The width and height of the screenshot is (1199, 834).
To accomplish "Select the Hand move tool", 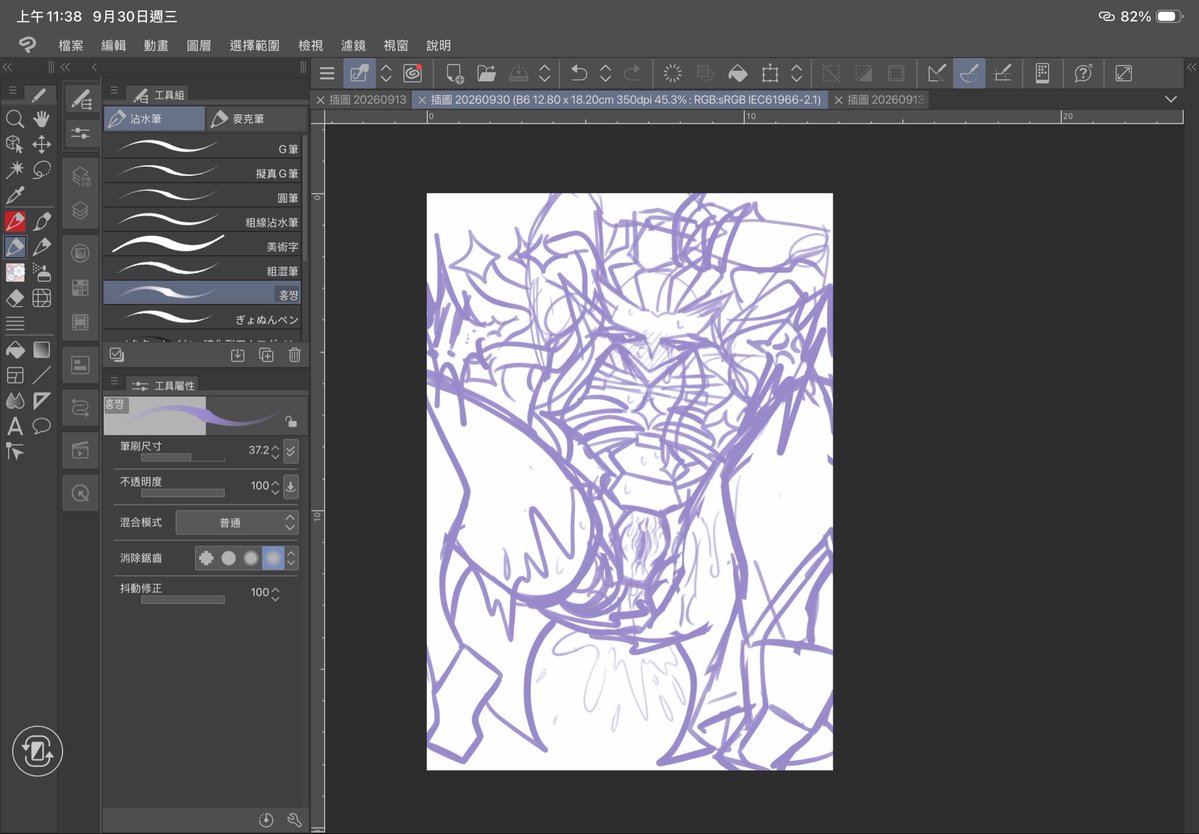I will point(41,118).
